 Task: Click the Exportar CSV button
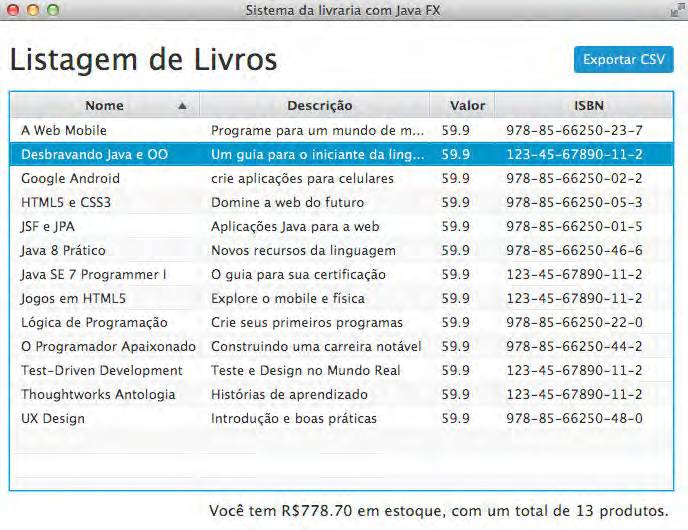pos(624,59)
